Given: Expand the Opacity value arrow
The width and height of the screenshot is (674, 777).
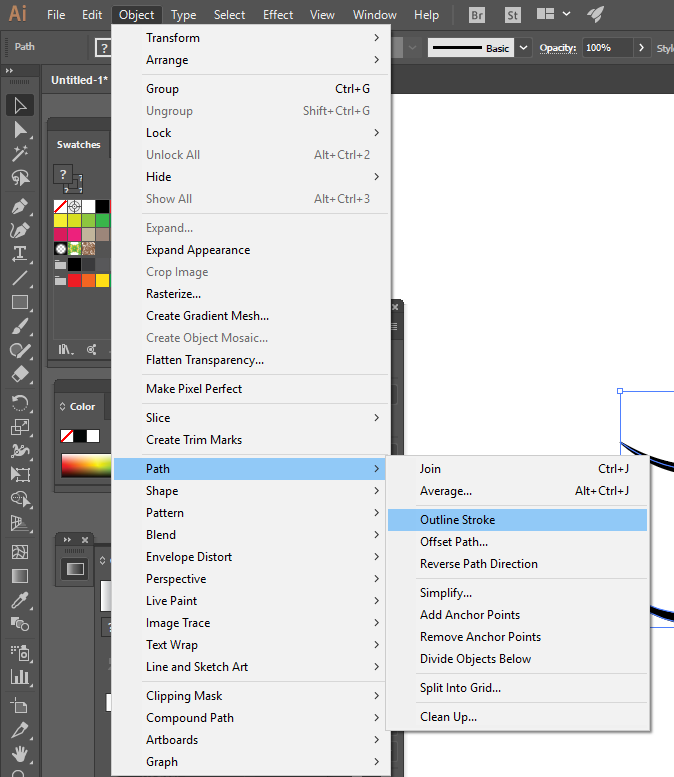Looking at the screenshot, I should tap(641, 48).
